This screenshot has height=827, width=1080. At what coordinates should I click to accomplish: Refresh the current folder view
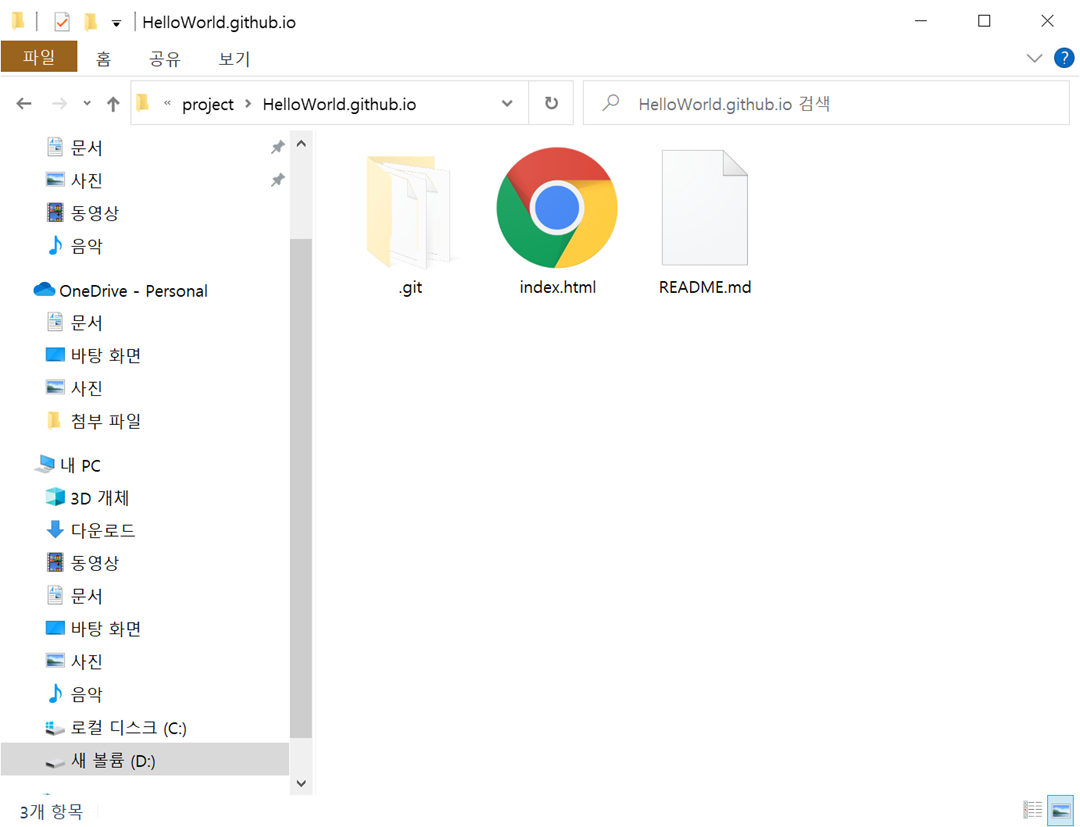[551, 103]
